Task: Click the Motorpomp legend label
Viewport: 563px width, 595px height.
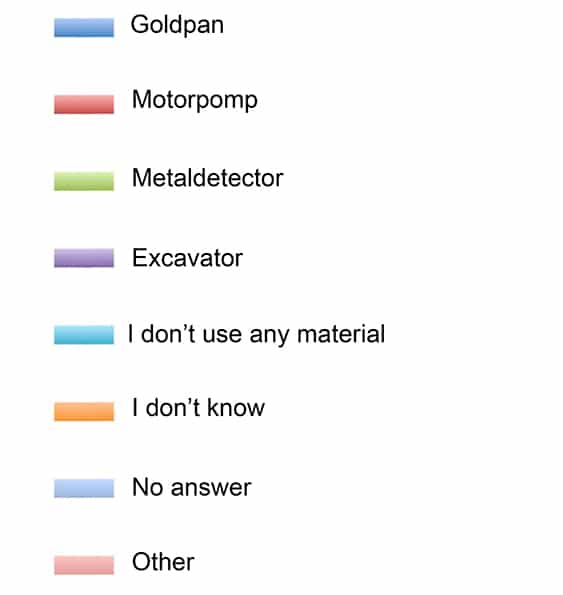Action: pyautogui.click(x=195, y=101)
